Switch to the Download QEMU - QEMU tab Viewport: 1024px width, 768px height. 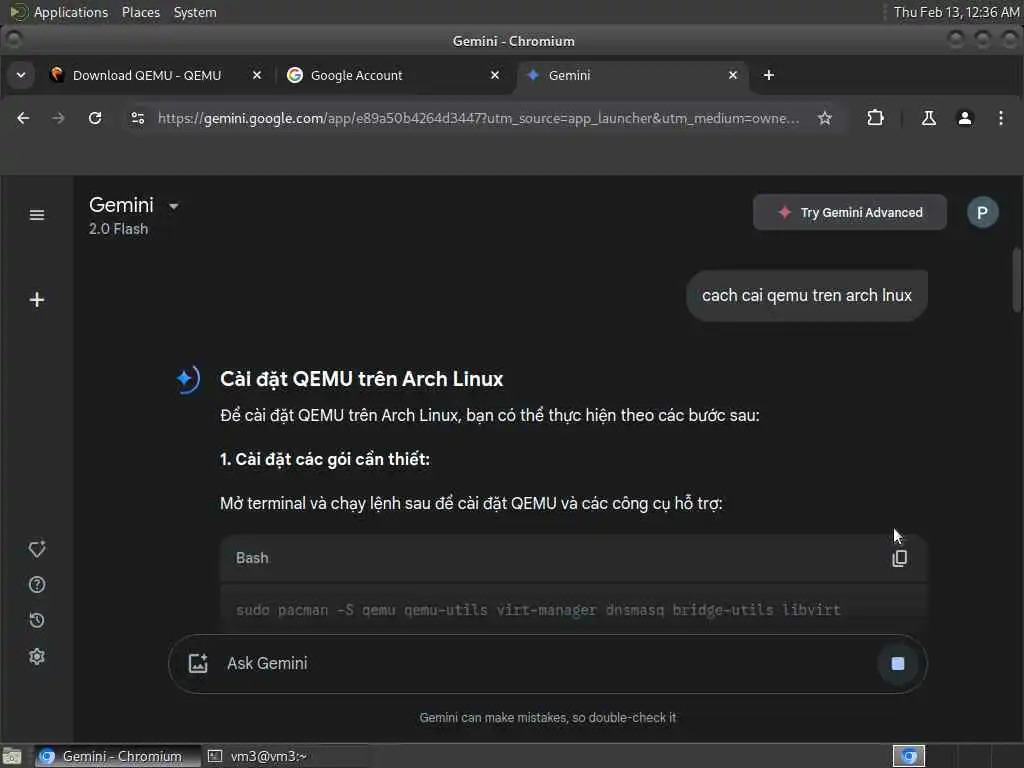click(157, 75)
